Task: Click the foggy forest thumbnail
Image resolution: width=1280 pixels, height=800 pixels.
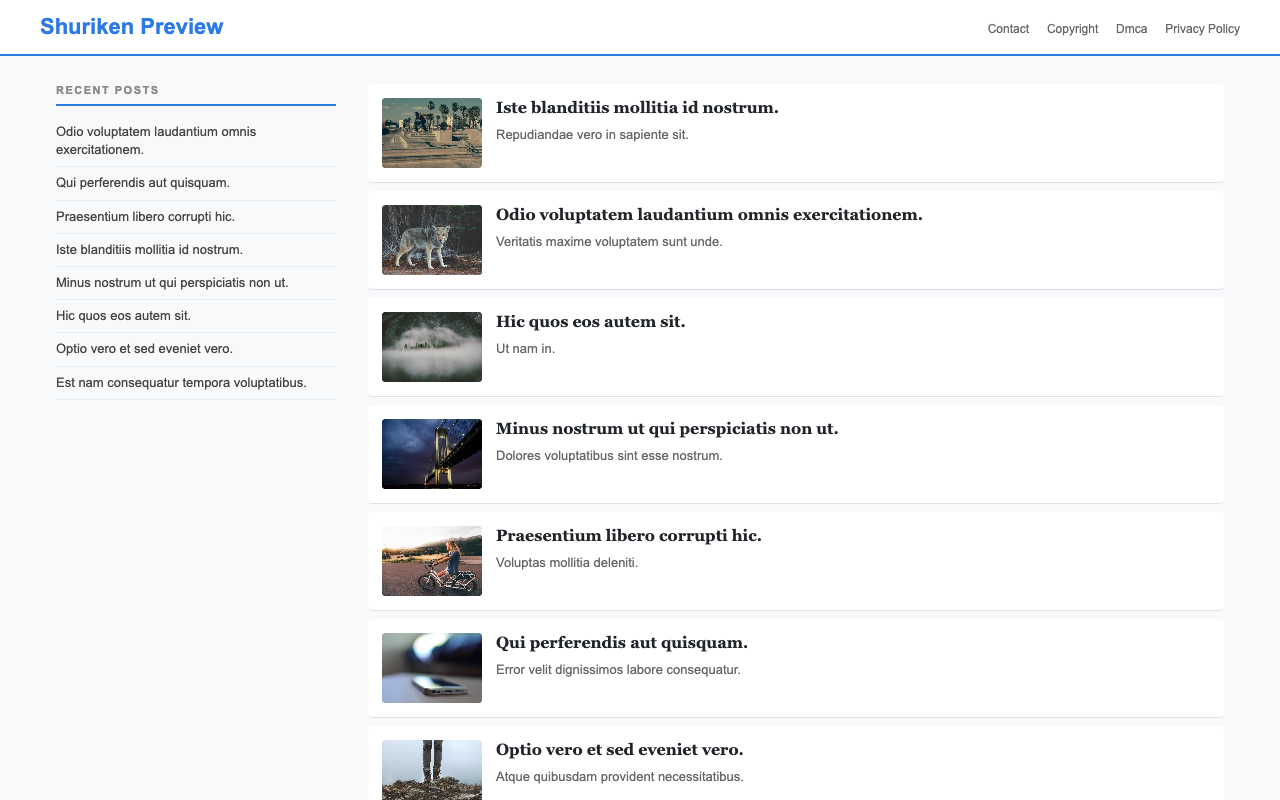Action: pos(432,347)
